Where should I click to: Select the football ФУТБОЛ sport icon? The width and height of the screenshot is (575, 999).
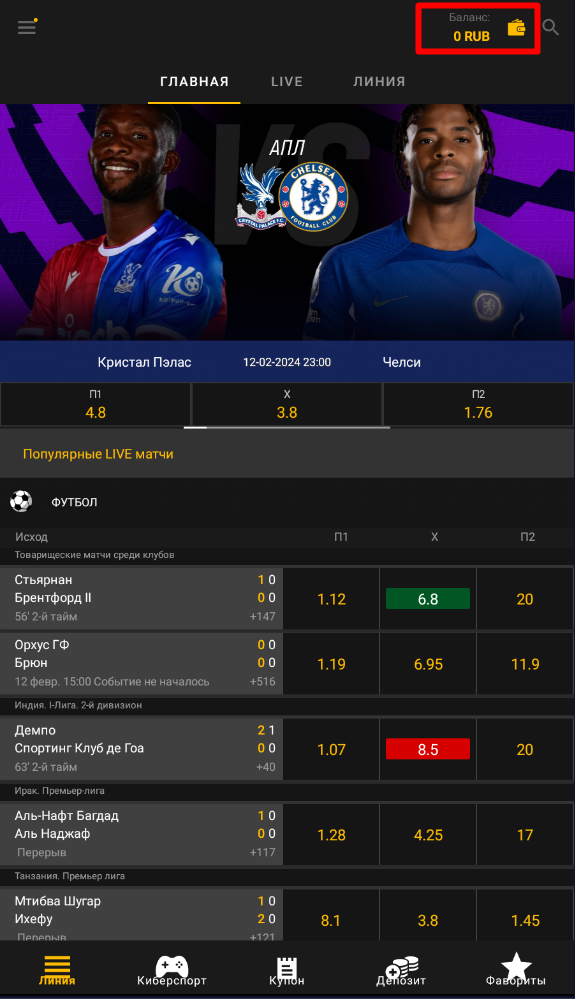pos(21,501)
